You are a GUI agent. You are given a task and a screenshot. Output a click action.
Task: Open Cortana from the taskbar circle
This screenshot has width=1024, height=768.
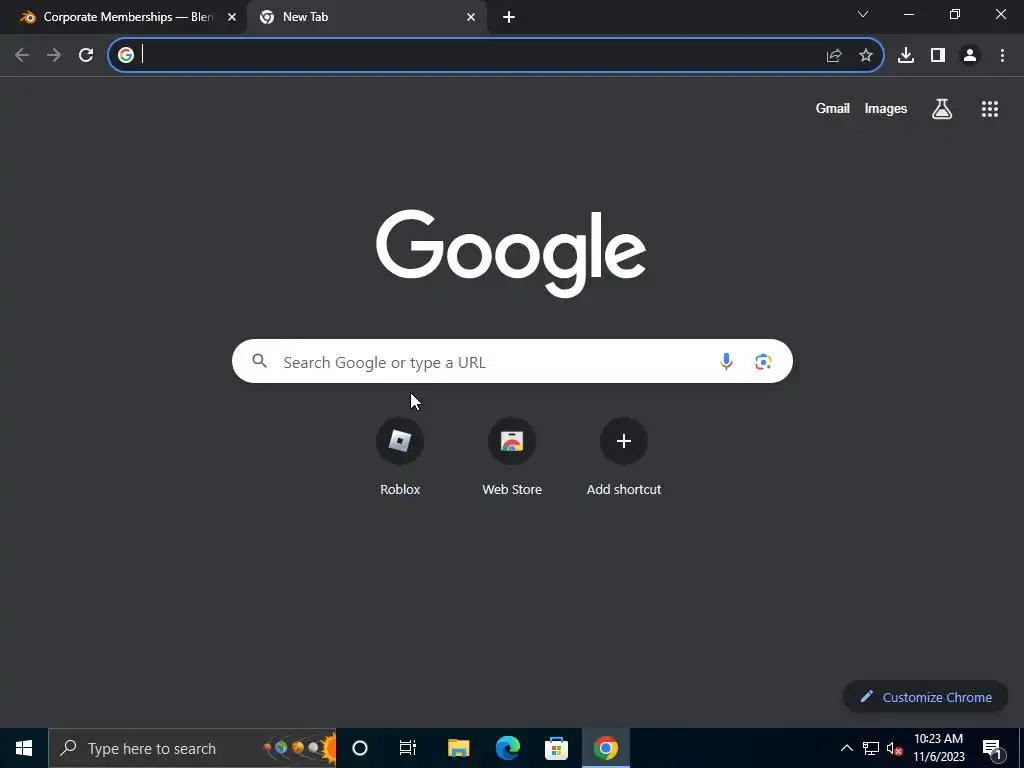point(360,748)
